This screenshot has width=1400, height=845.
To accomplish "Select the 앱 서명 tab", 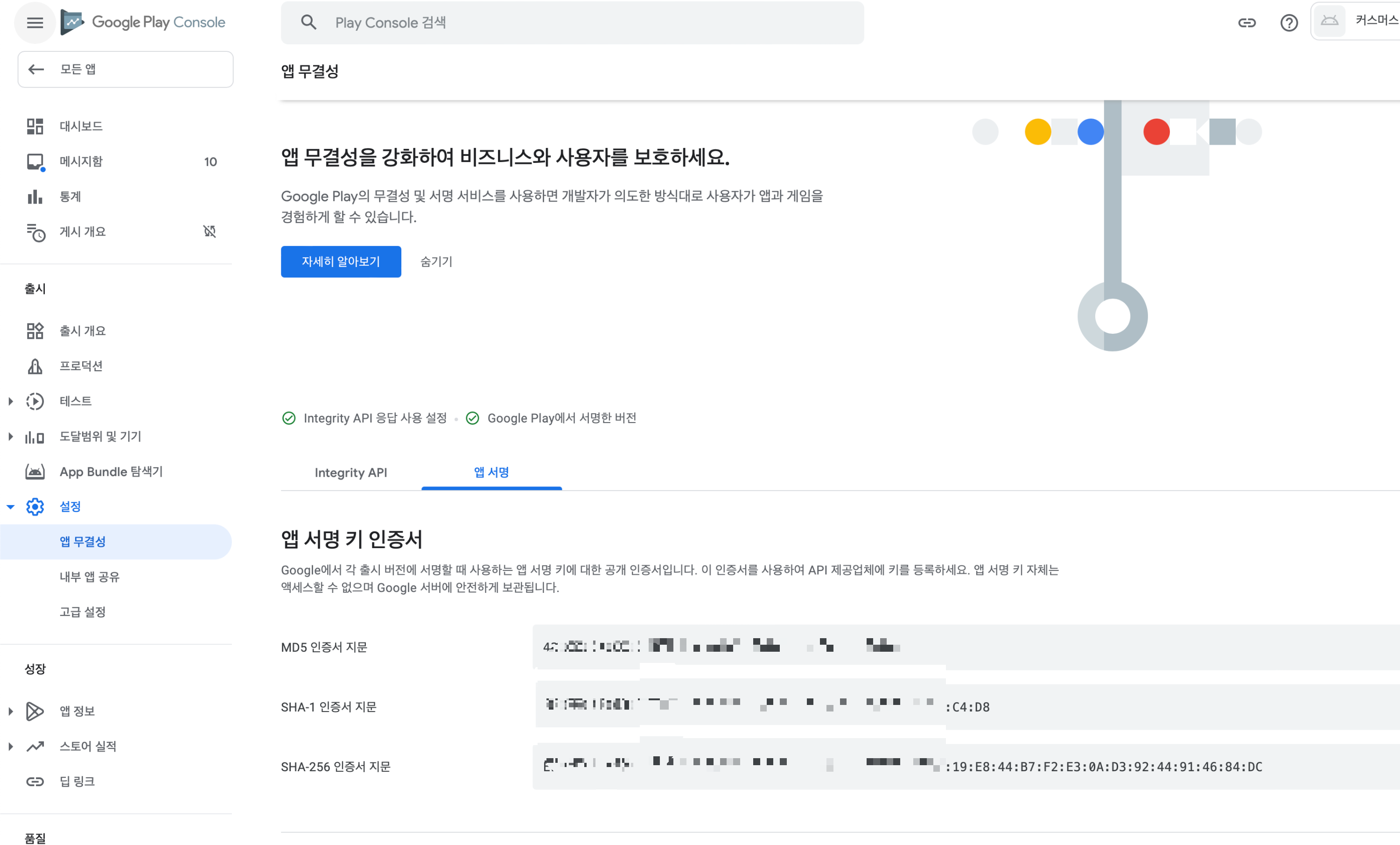I will click(x=491, y=473).
